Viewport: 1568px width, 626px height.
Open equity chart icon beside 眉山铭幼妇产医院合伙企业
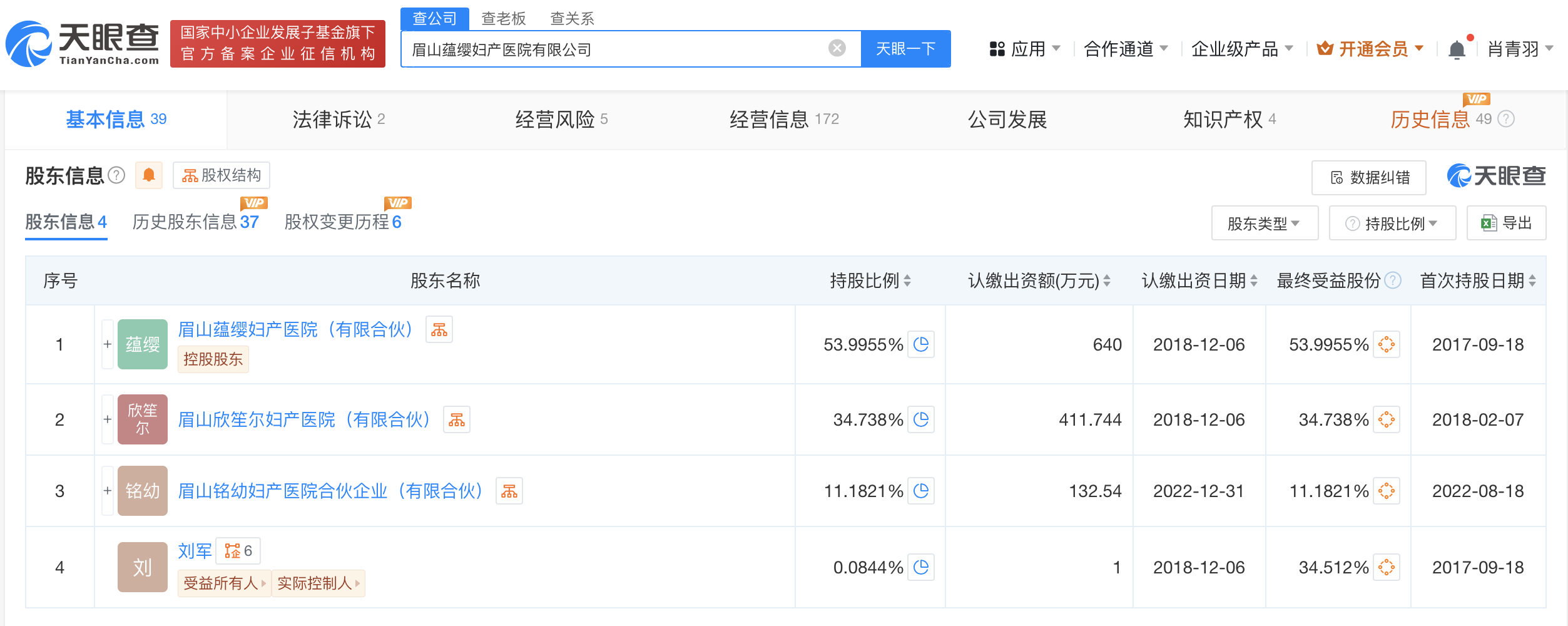tap(509, 491)
